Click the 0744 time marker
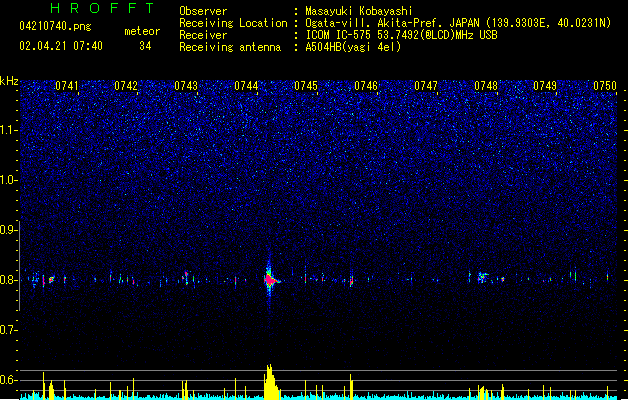This screenshot has height=400, width=629. 246,86
